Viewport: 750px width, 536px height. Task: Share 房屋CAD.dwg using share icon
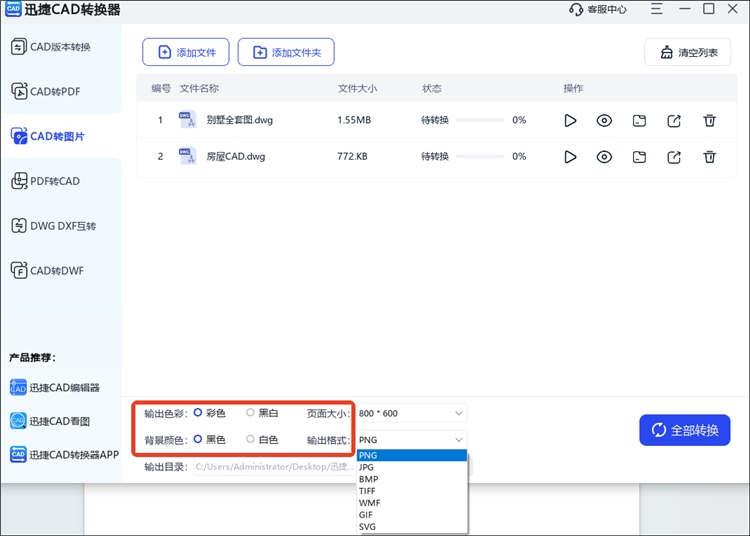coord(674,157)
